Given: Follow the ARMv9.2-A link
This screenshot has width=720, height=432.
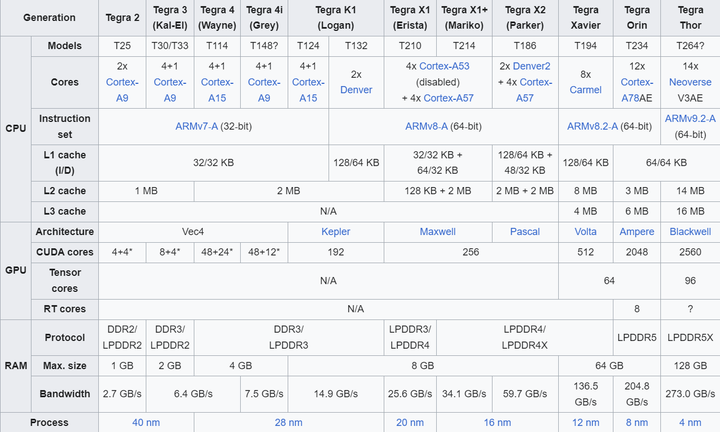Looking at the screenshot, I should (x=690, y=118).
